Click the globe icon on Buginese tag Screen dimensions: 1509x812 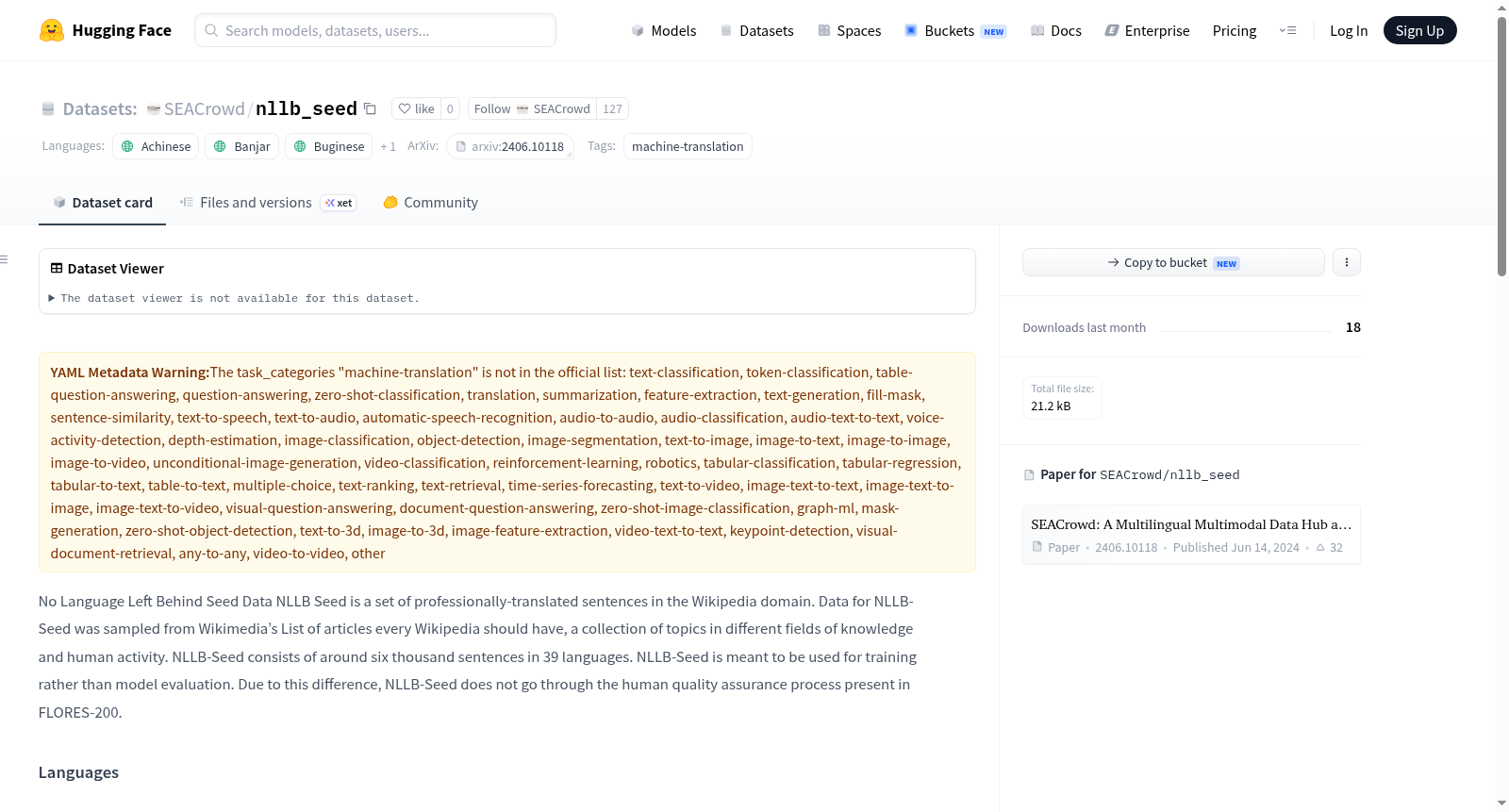pyautogui.click(x=300, y=146)
